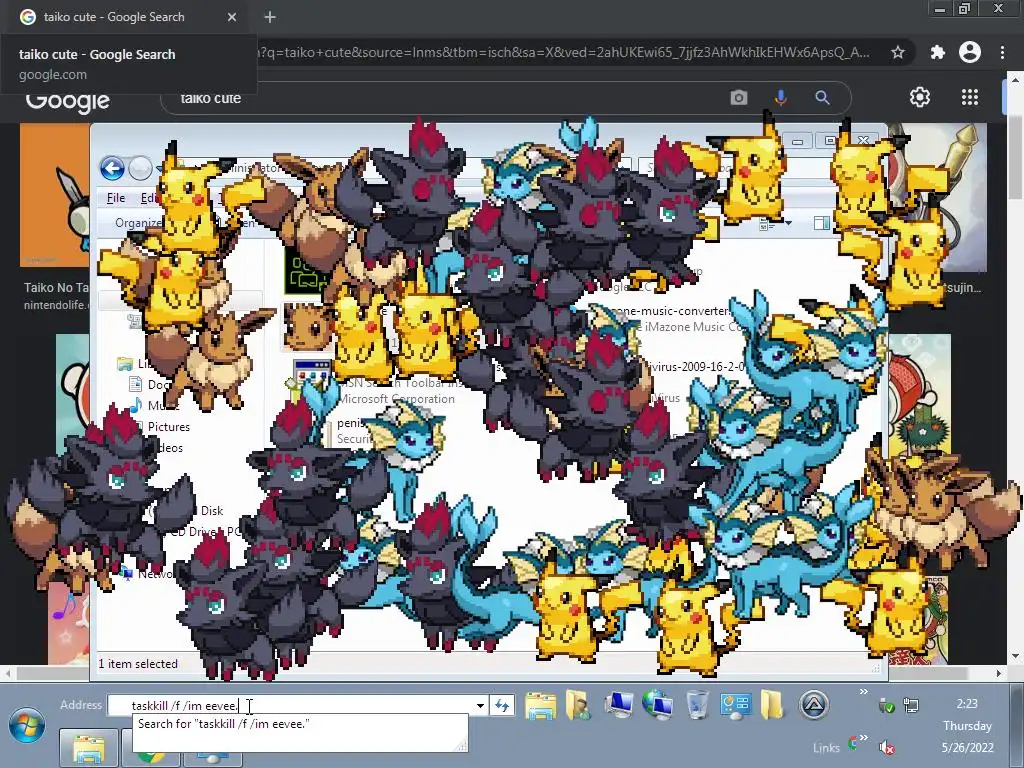Switch to Explorer taskbar button
1024x768 pixels.
click(88, 748)
